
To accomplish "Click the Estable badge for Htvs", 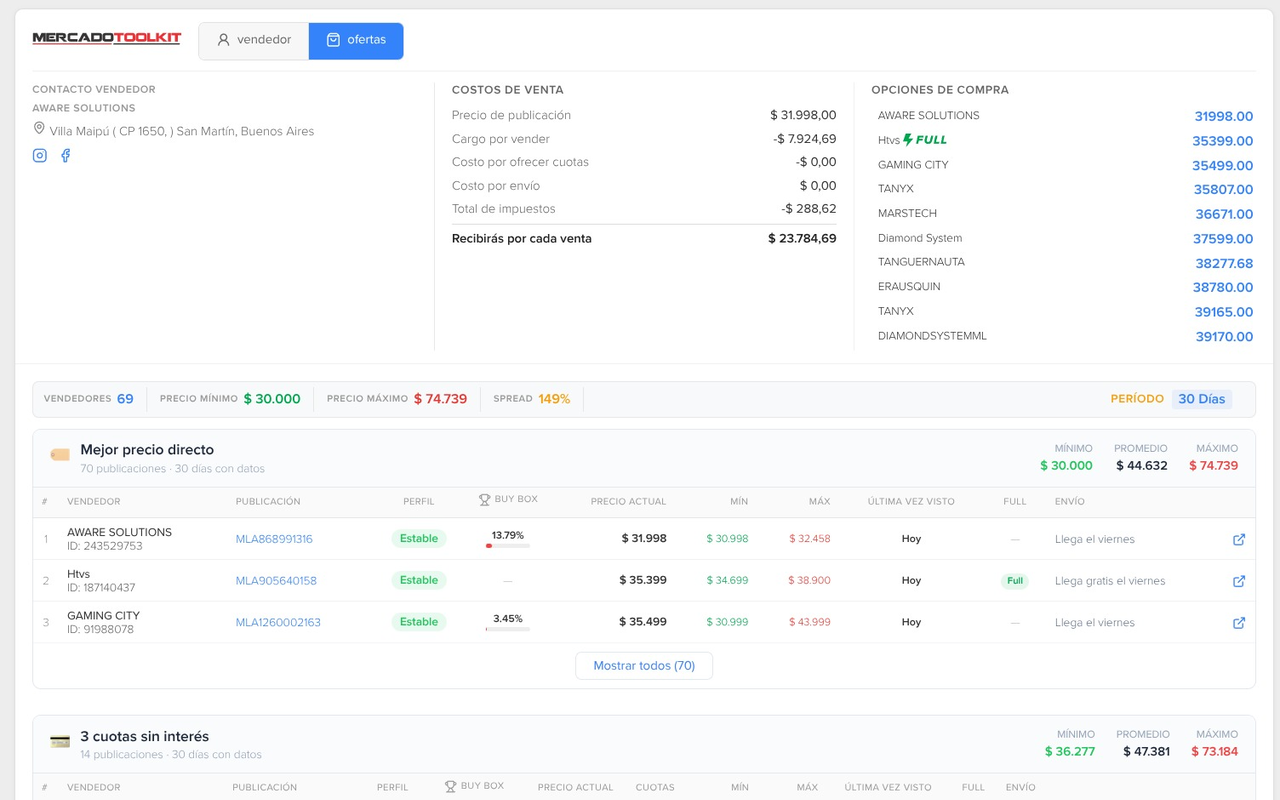I will point(419,580).
